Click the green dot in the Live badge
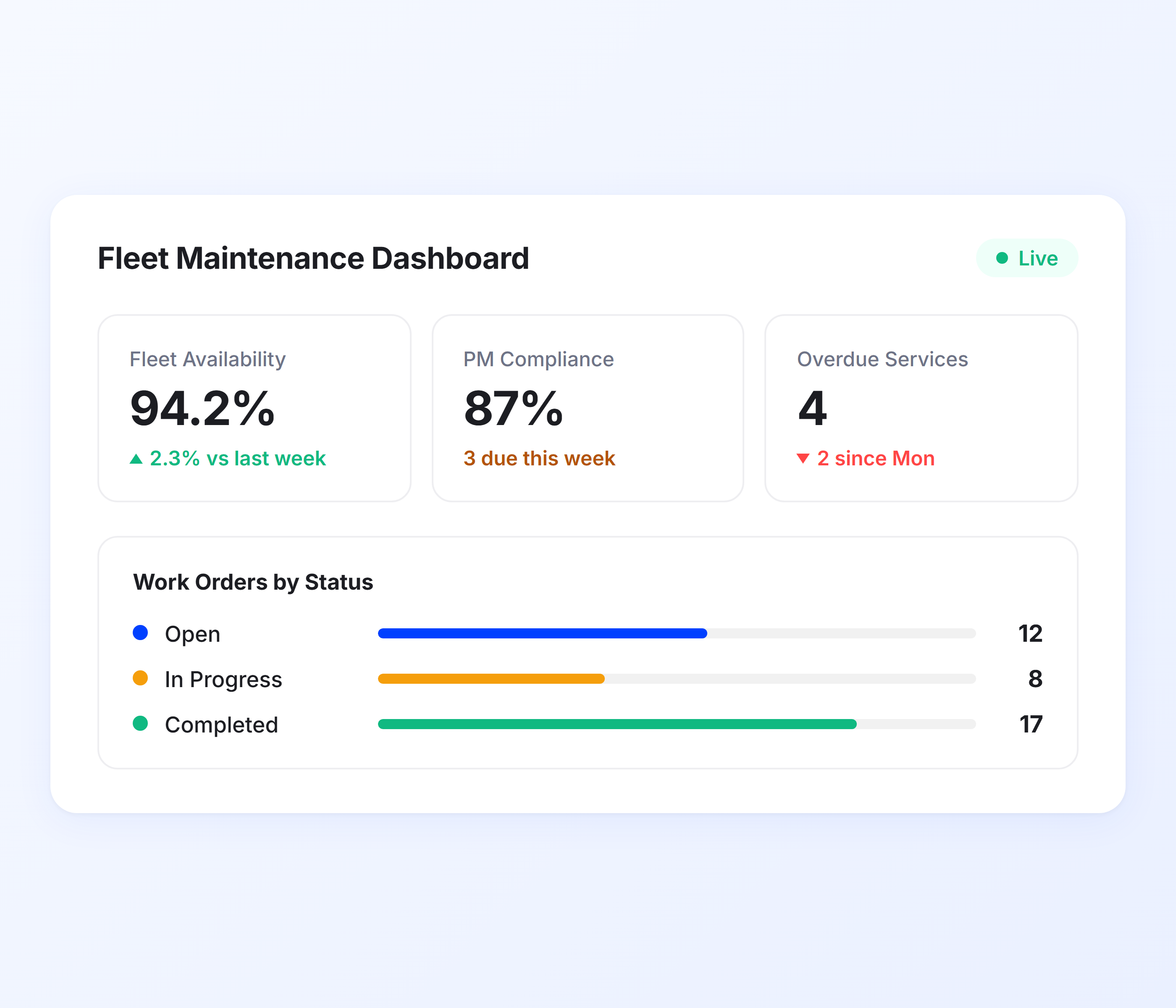 pos(1002,258)
